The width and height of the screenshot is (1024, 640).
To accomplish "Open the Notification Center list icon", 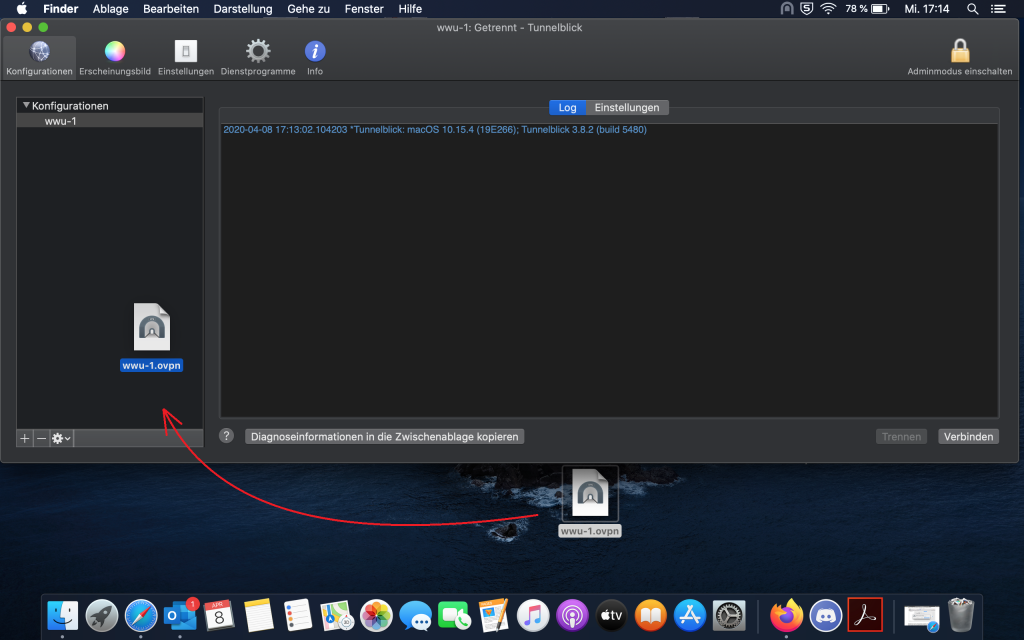I will click(x=998, y=8).
